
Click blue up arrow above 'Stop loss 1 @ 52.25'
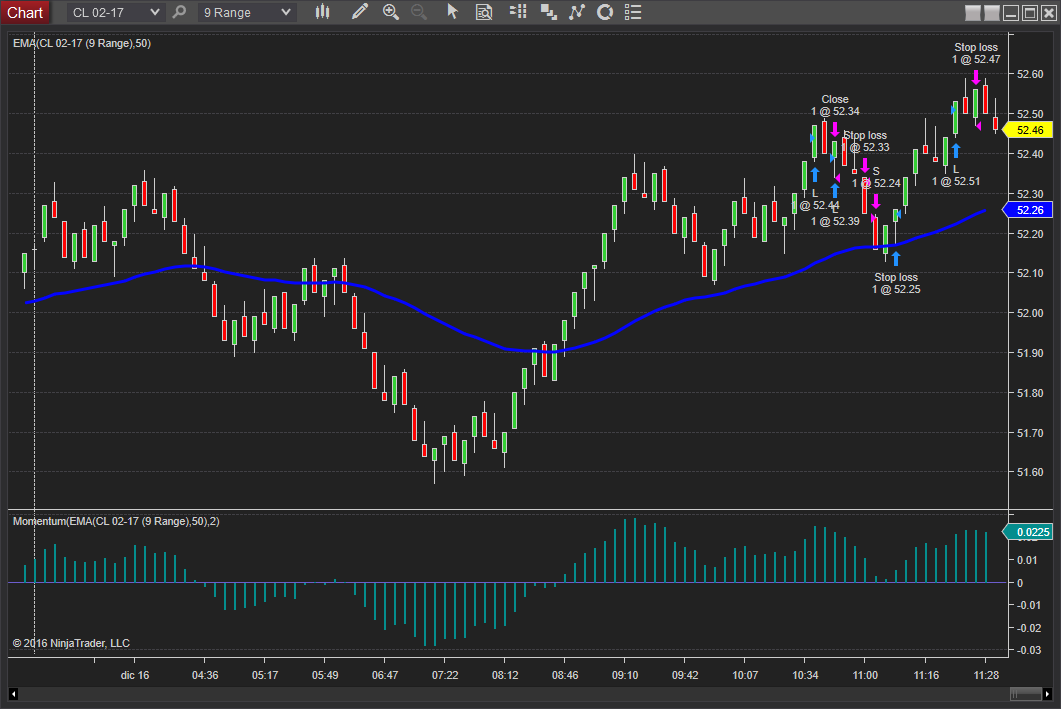(x=896, y=258)
